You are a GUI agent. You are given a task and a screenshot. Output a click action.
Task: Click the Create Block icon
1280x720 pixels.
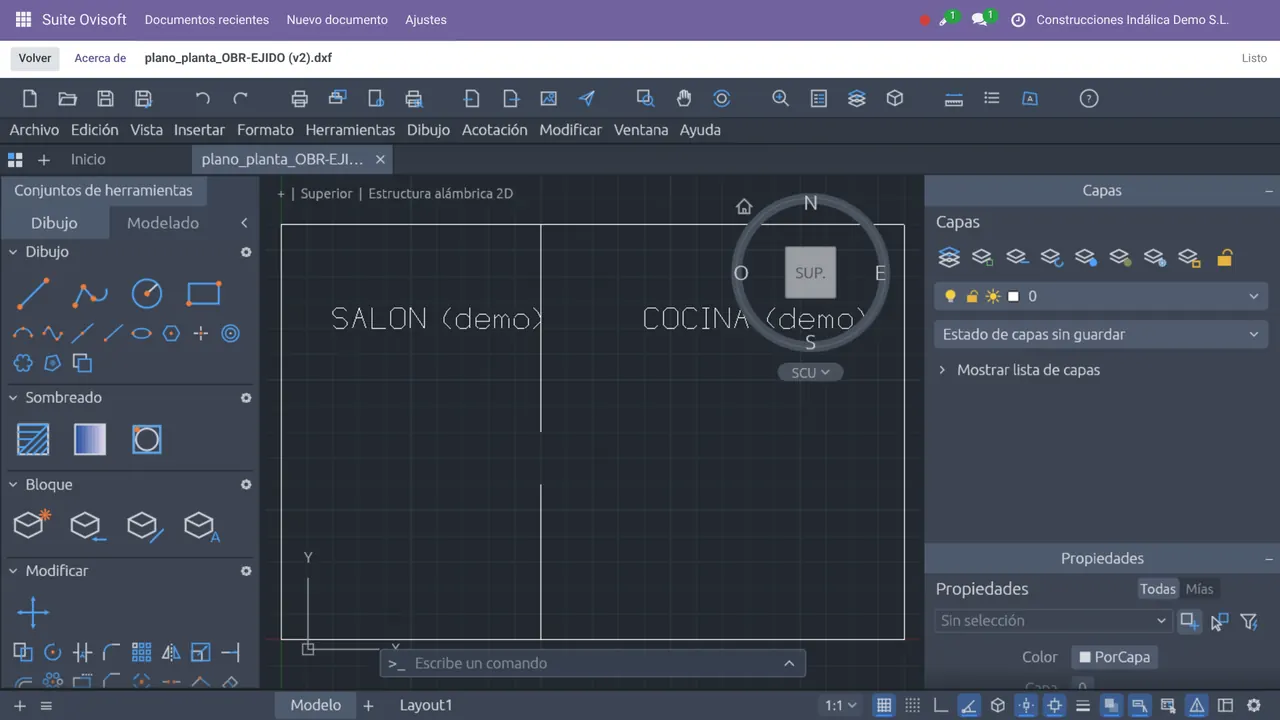tap(31, 524)
